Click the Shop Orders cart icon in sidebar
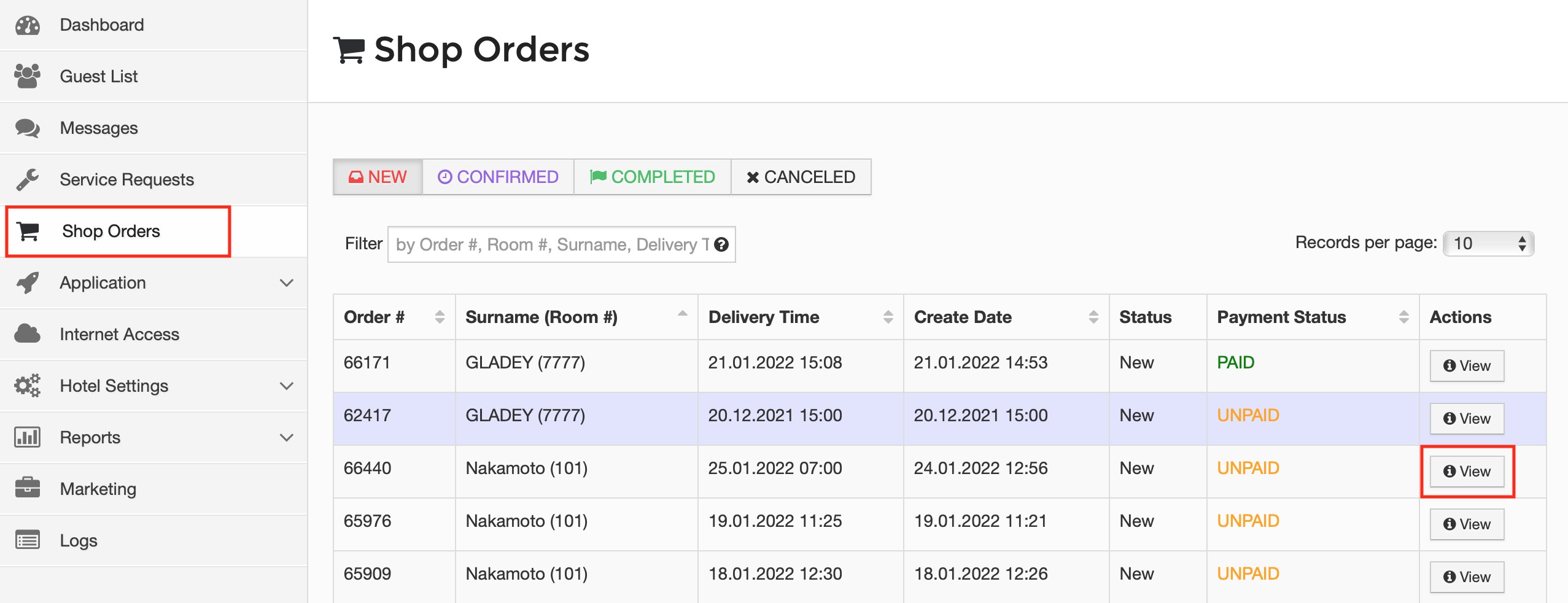The width and height of the screenshot is (1568, 603). (28, 231)
